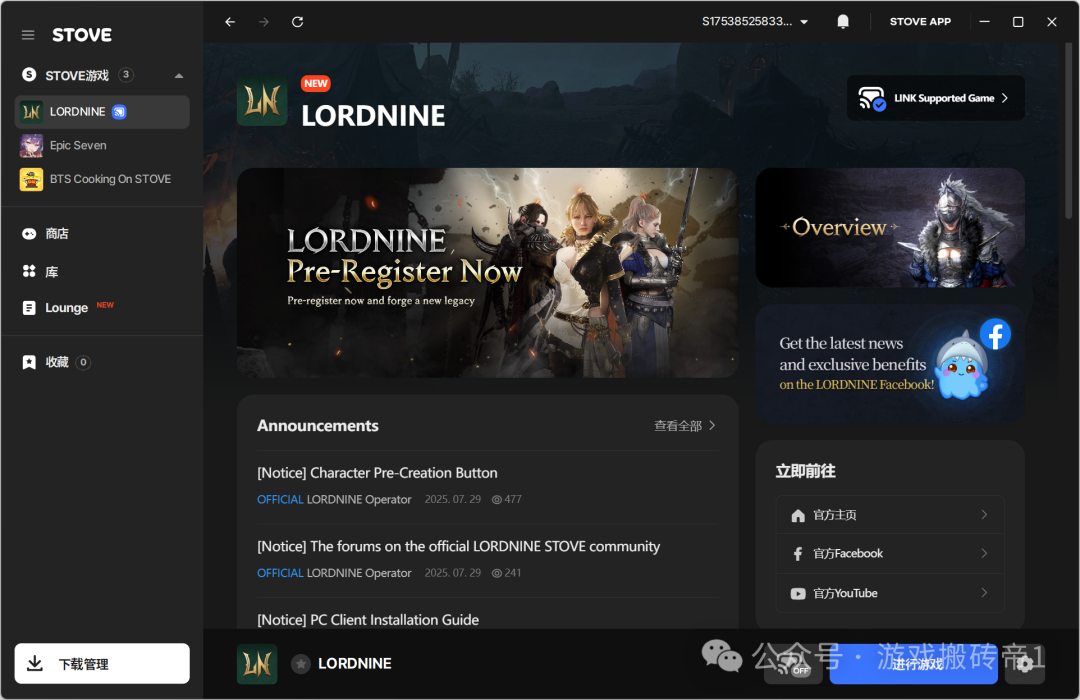Toggle the LINK OFF switch in bottom bar
The height and width of the screenshot is (700, 1080).
787,663
